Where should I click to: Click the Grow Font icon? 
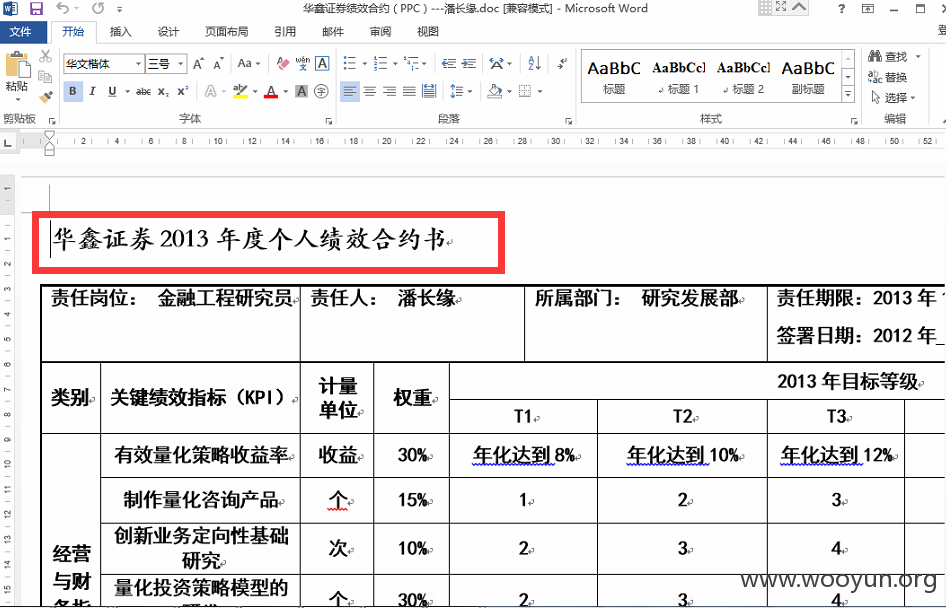198,63
